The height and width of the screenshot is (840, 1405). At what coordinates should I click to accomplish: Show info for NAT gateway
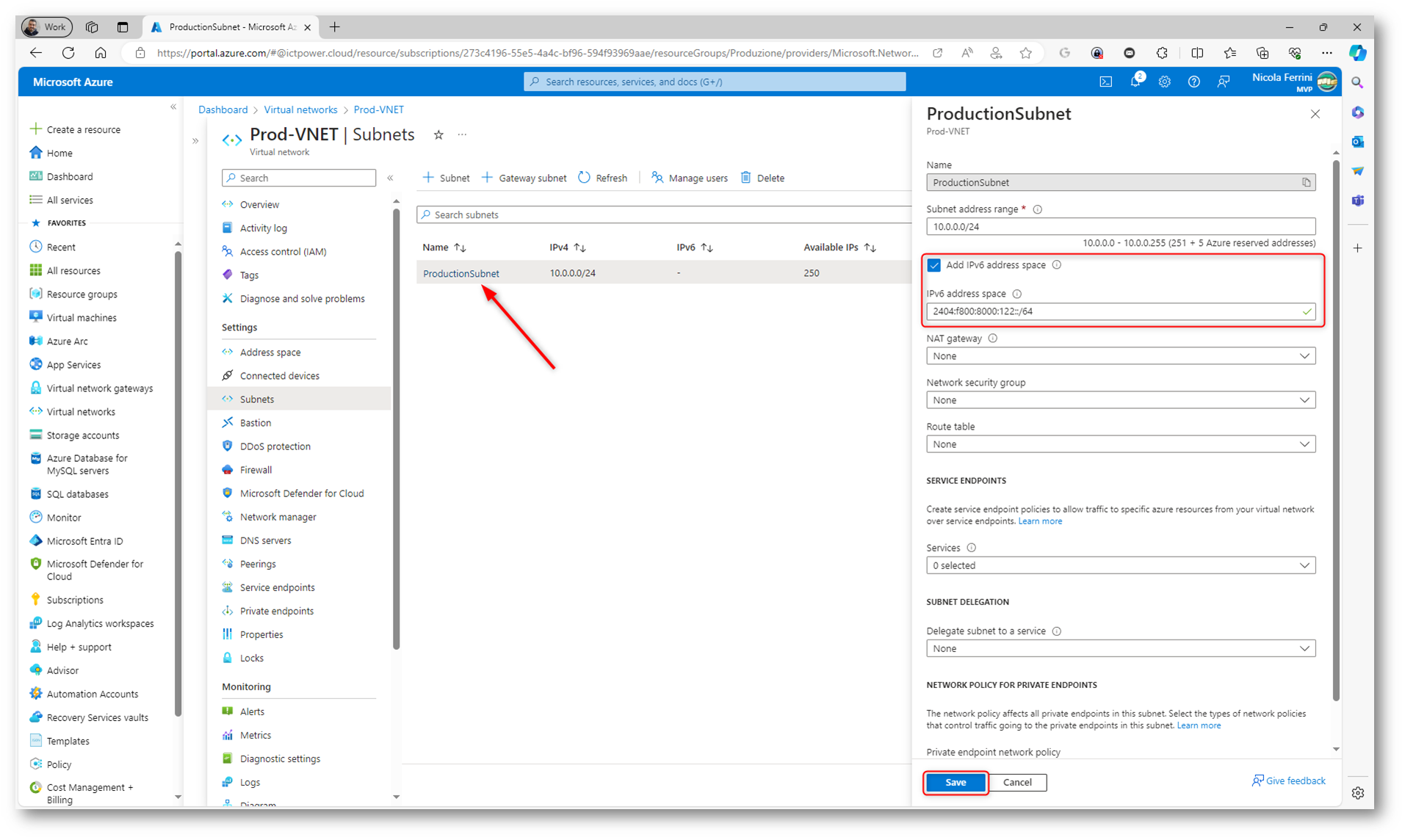pyautogui.click(x=993, y=338)
